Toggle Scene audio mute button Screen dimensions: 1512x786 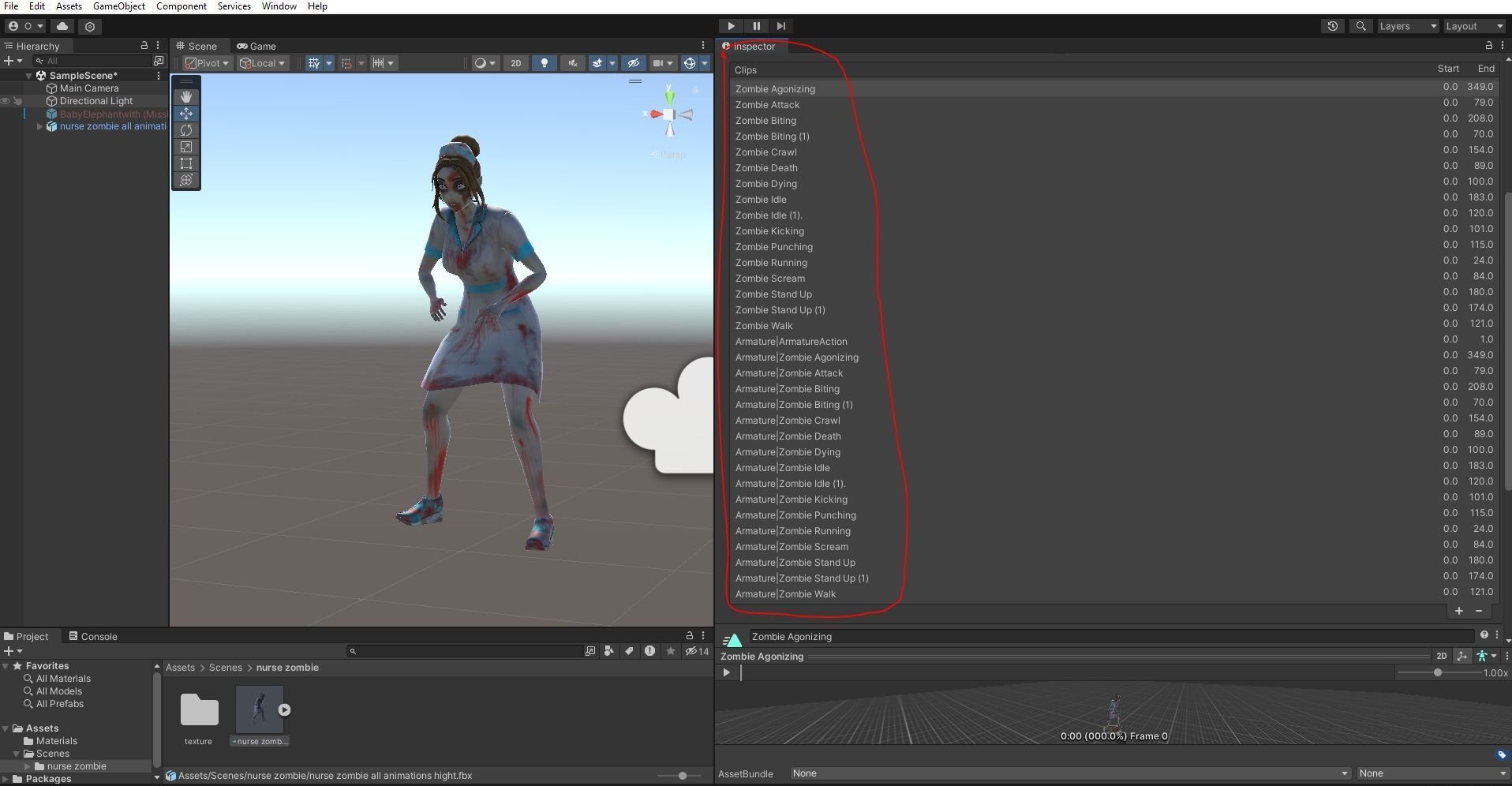[x=572, y=63]
